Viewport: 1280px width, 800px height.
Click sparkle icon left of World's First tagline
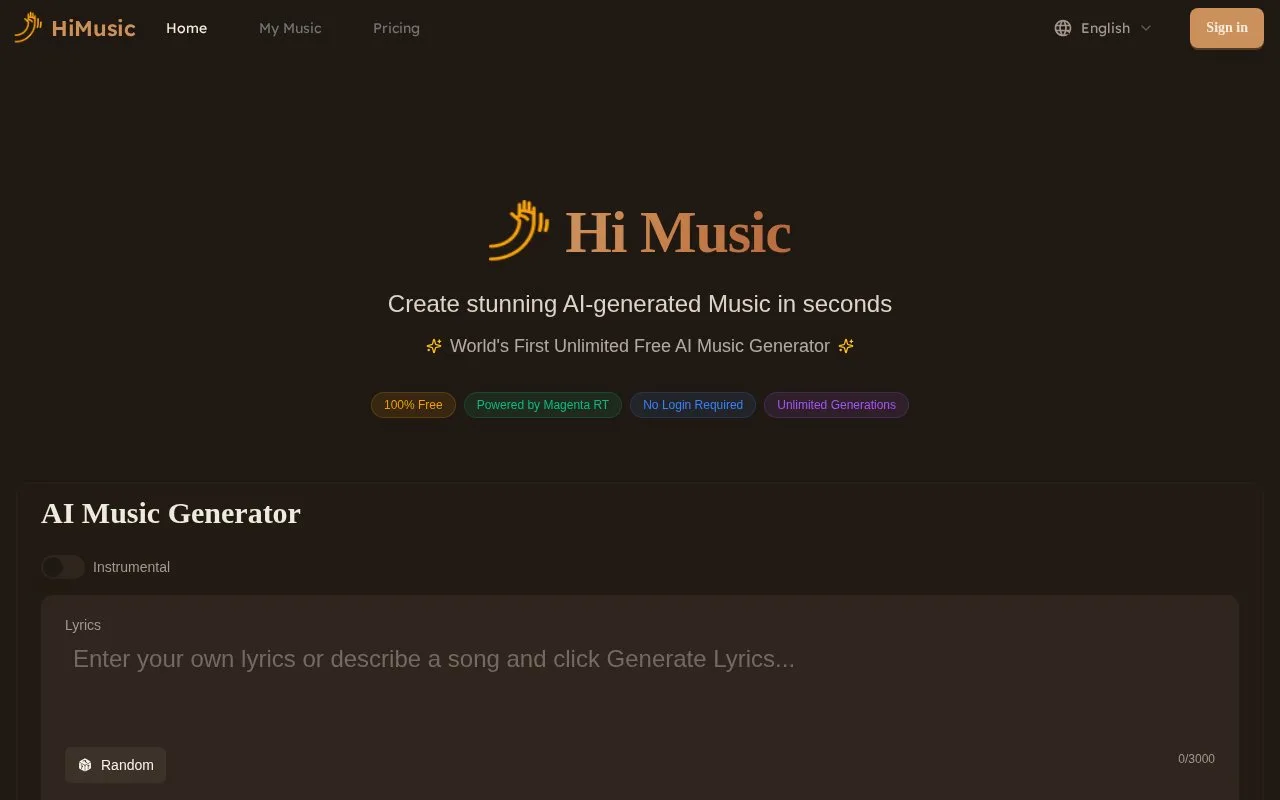(434, 346)
